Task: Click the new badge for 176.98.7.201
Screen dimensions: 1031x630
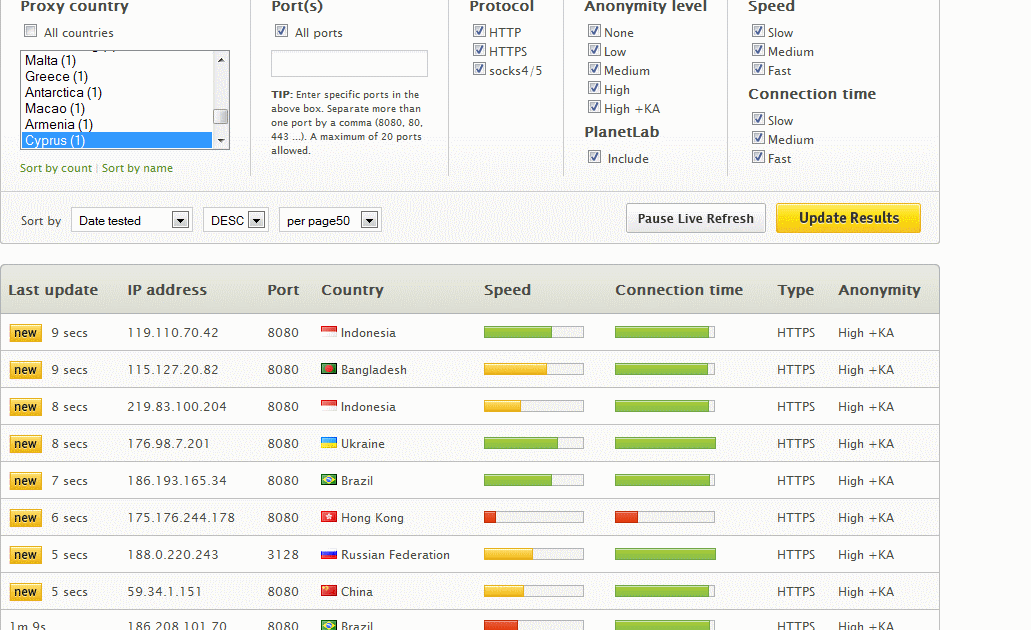Action: [x=26, y=444]
